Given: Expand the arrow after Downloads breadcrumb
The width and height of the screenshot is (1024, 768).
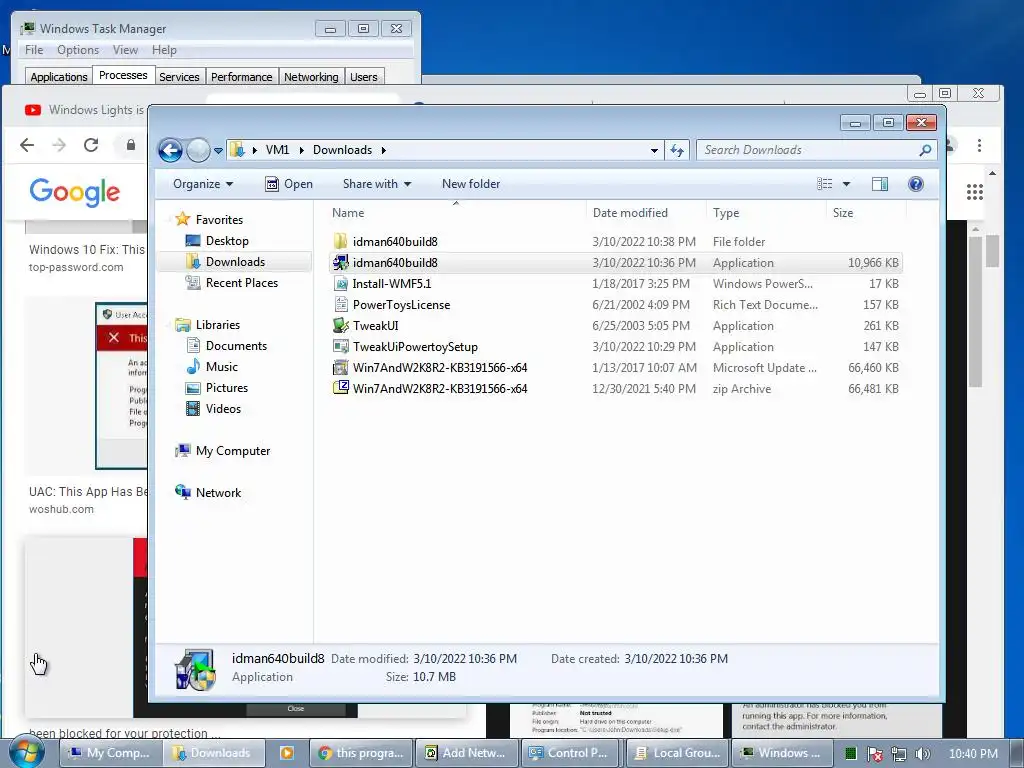Looking at the screenshot, I should tap(383, 150).
